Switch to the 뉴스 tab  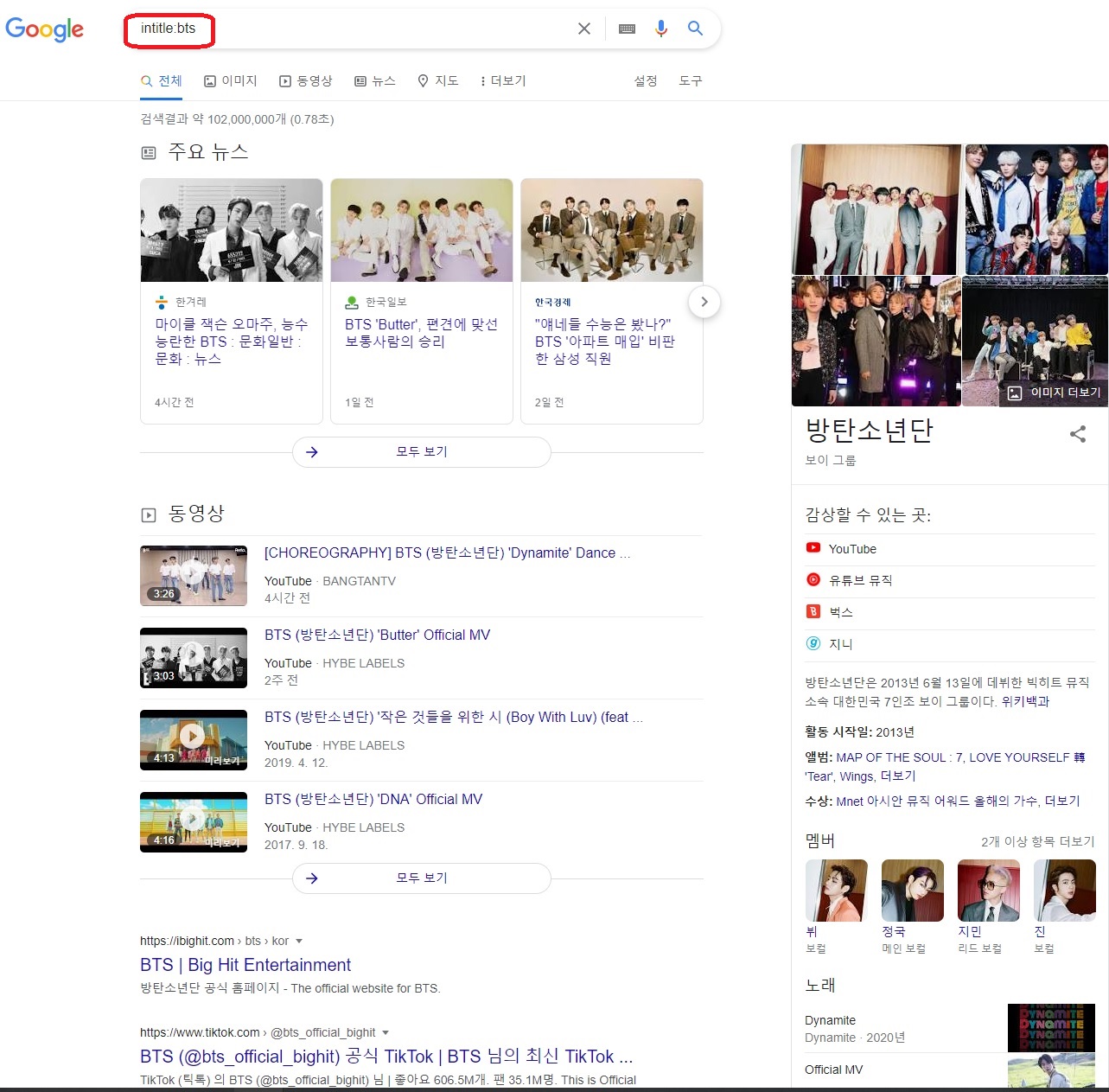click(x=375, y=80)
